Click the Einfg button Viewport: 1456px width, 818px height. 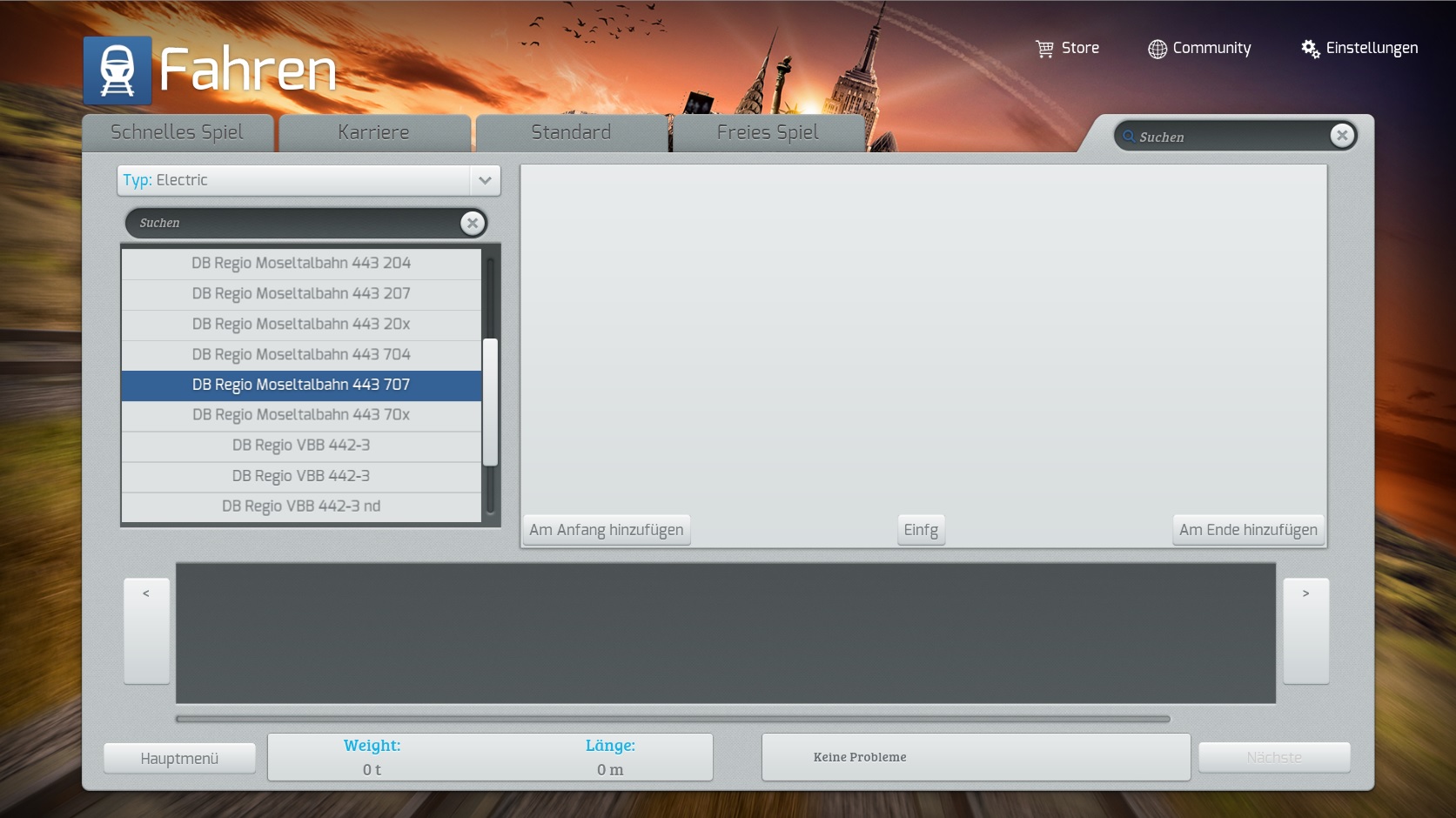click(921, 530)
